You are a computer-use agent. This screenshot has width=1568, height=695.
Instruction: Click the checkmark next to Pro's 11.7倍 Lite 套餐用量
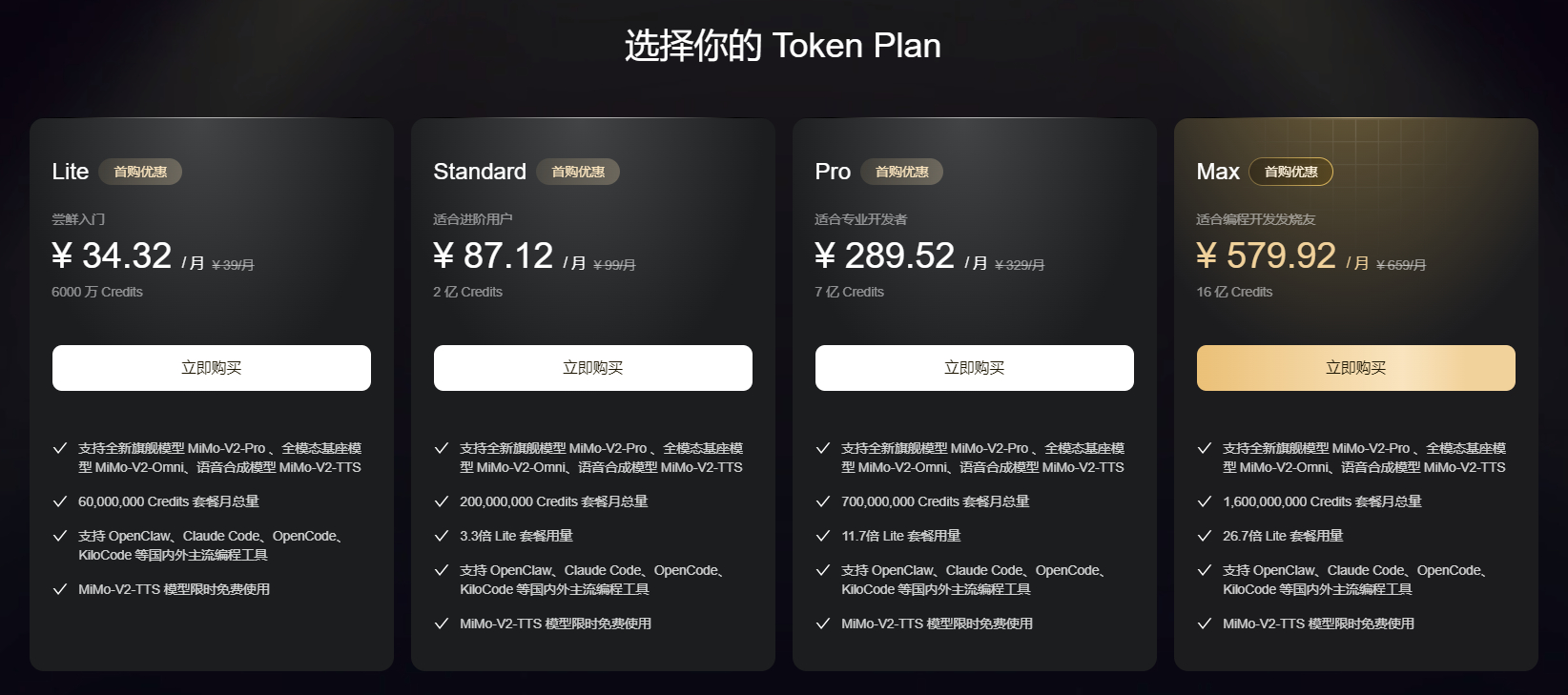click(822, 535)
